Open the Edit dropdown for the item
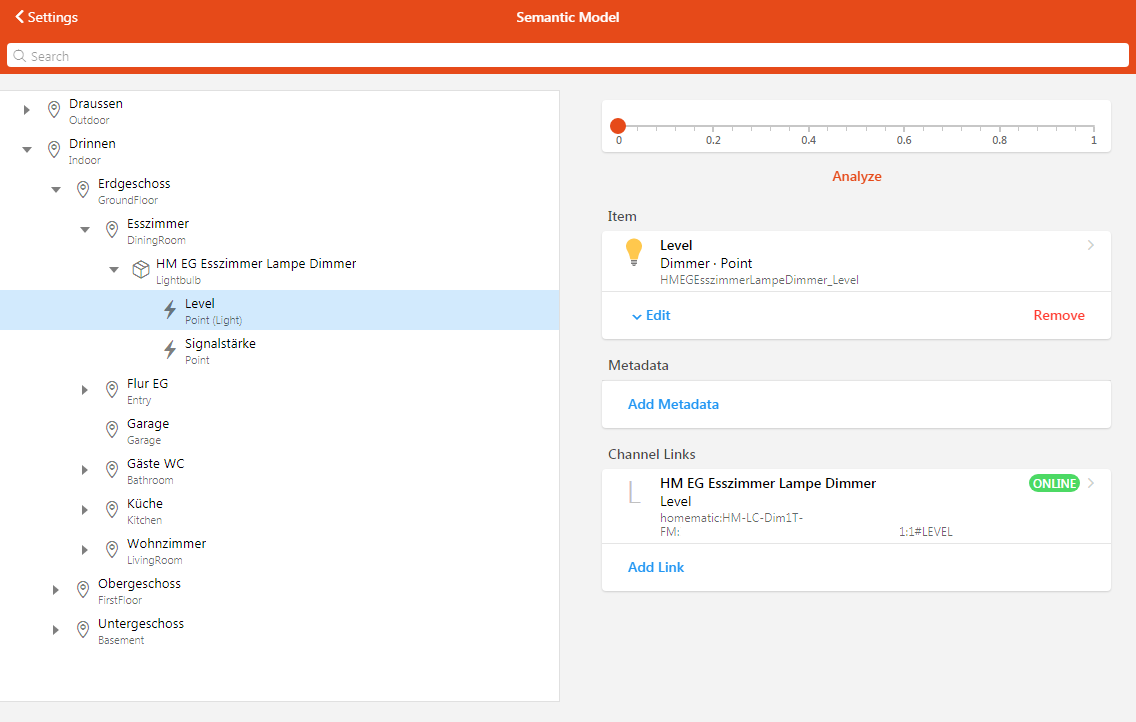This screenshot has height=722, width=1136. (651, 315)
